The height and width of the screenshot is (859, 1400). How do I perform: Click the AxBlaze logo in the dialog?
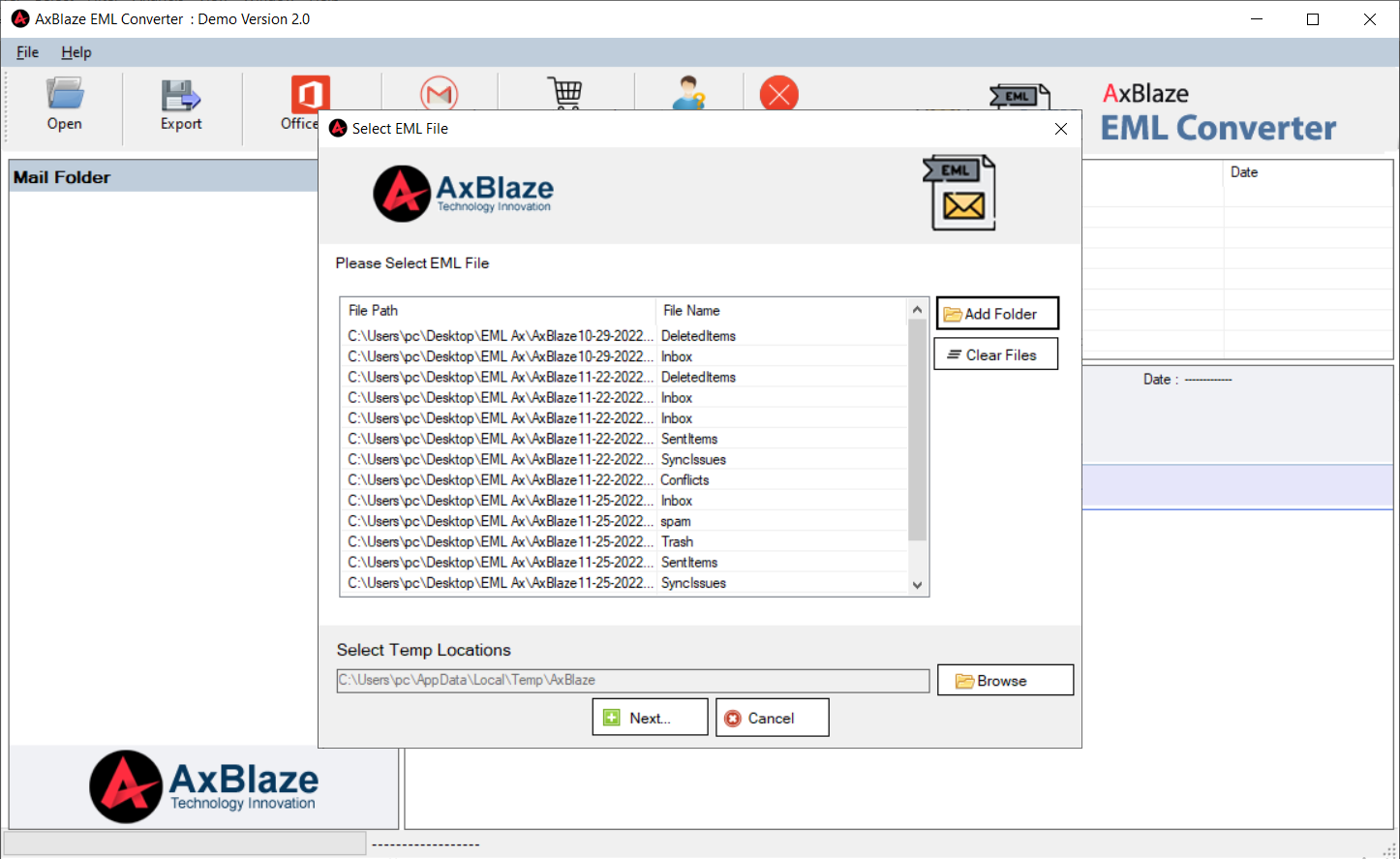464,194
